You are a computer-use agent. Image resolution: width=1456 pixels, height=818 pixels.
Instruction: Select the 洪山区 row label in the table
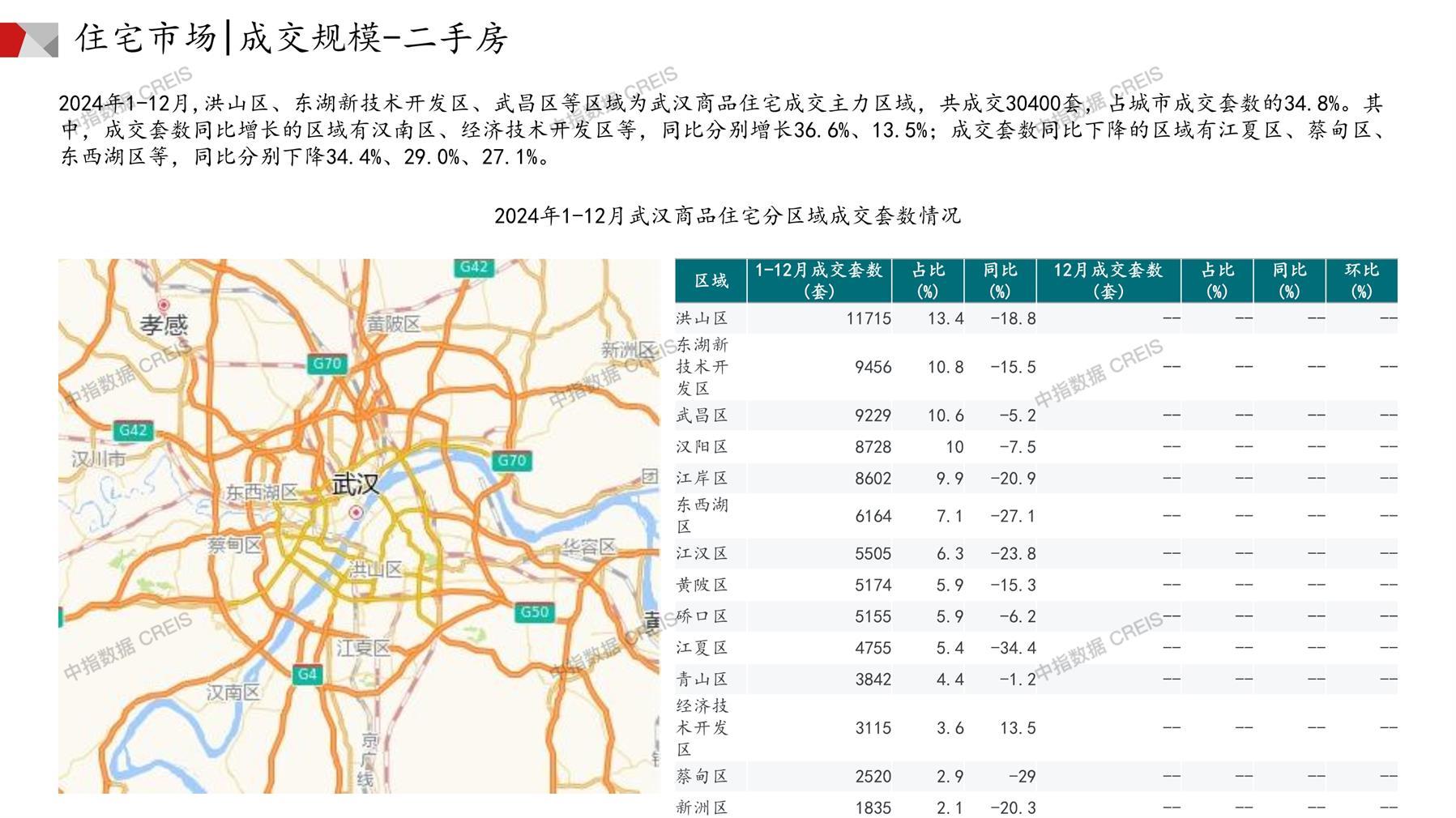tap(702, 318)
